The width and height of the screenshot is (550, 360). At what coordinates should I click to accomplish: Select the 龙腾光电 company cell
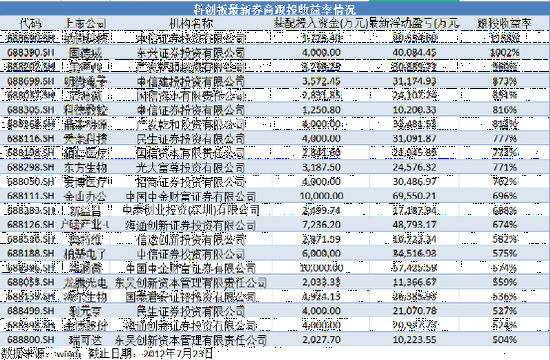point(85,282)
